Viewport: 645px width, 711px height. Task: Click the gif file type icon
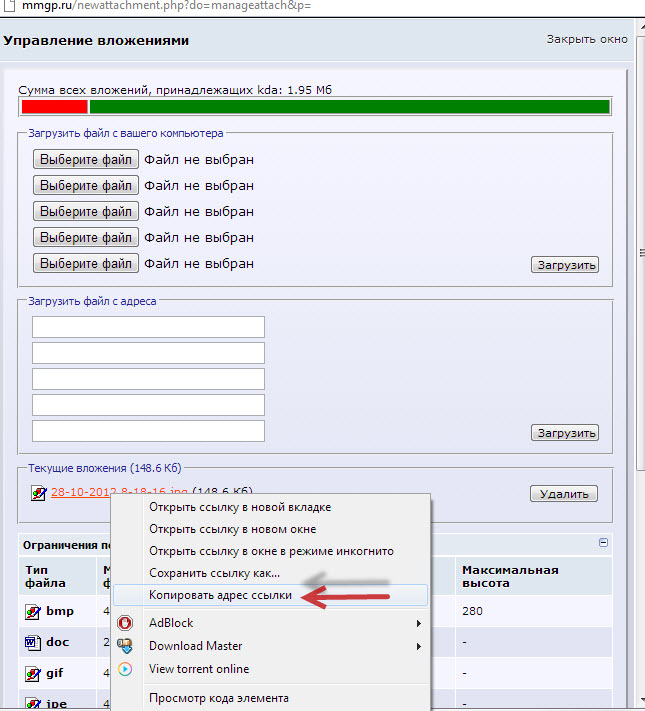tap(33, 673)
